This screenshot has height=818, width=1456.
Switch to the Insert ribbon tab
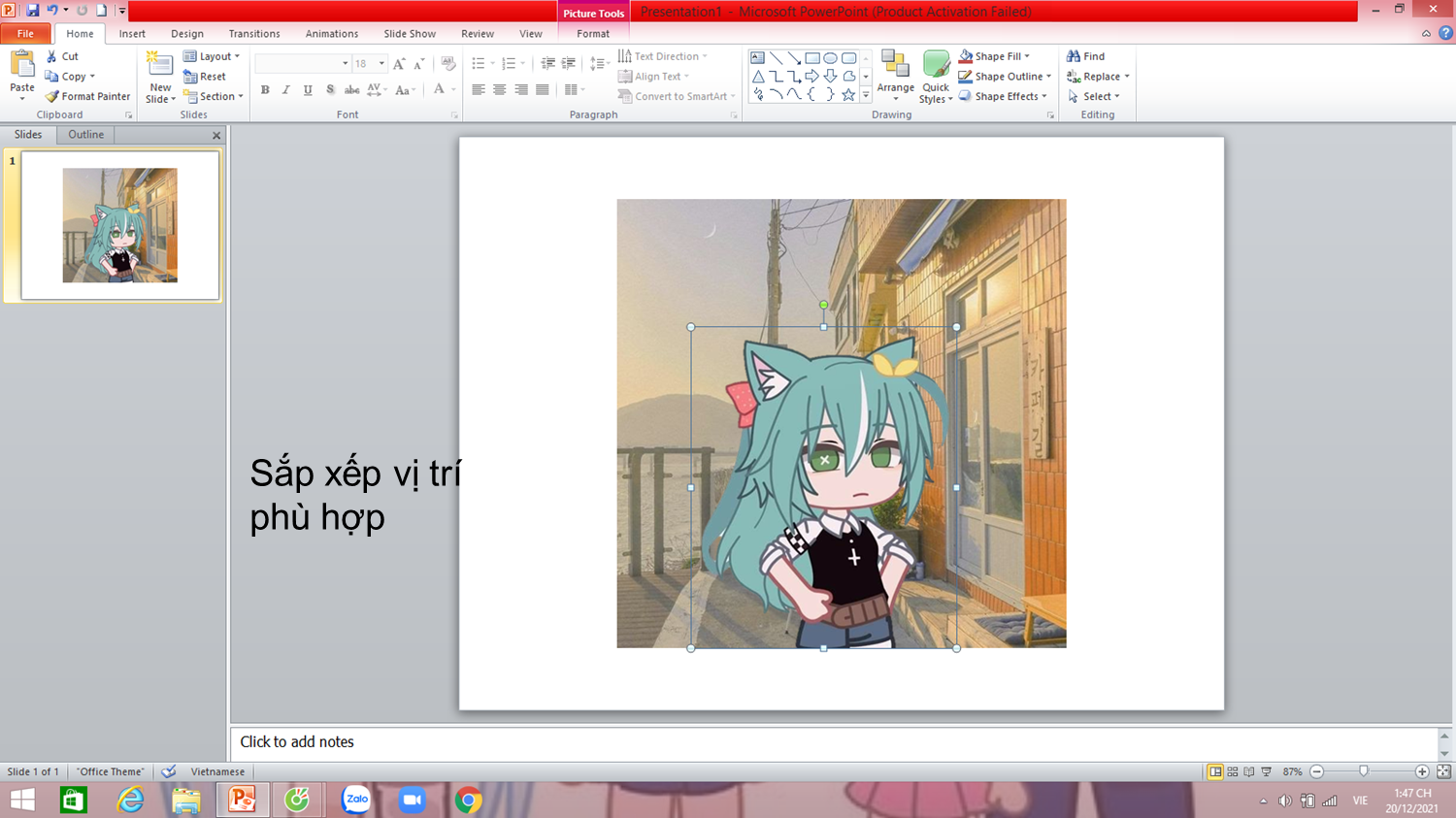pos(132,33)
